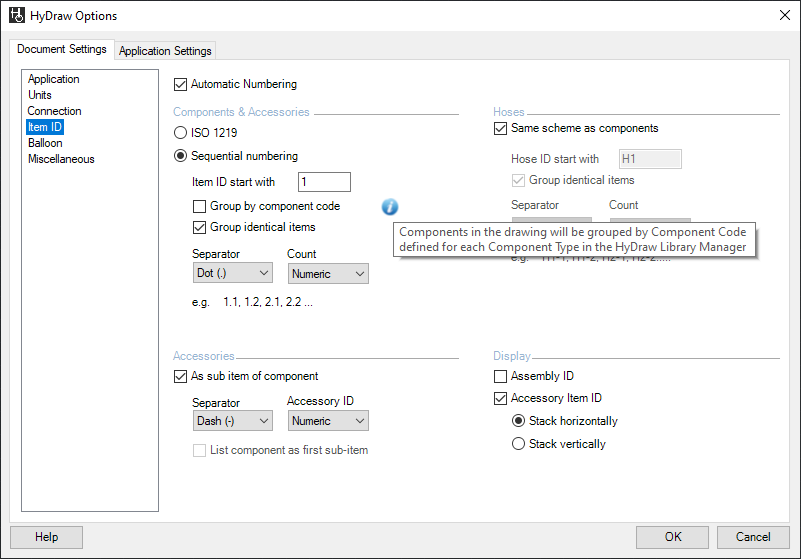The image size is (801, 559).
Task: Click the HyDraw app icon in title bar
Action: pos(17,15)
